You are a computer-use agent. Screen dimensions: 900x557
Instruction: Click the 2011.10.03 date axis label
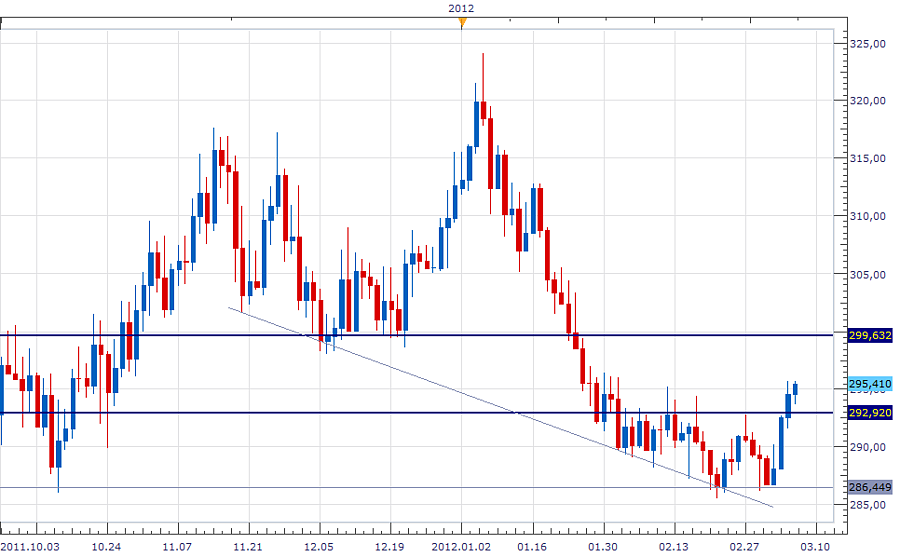(x=29, y=546)
